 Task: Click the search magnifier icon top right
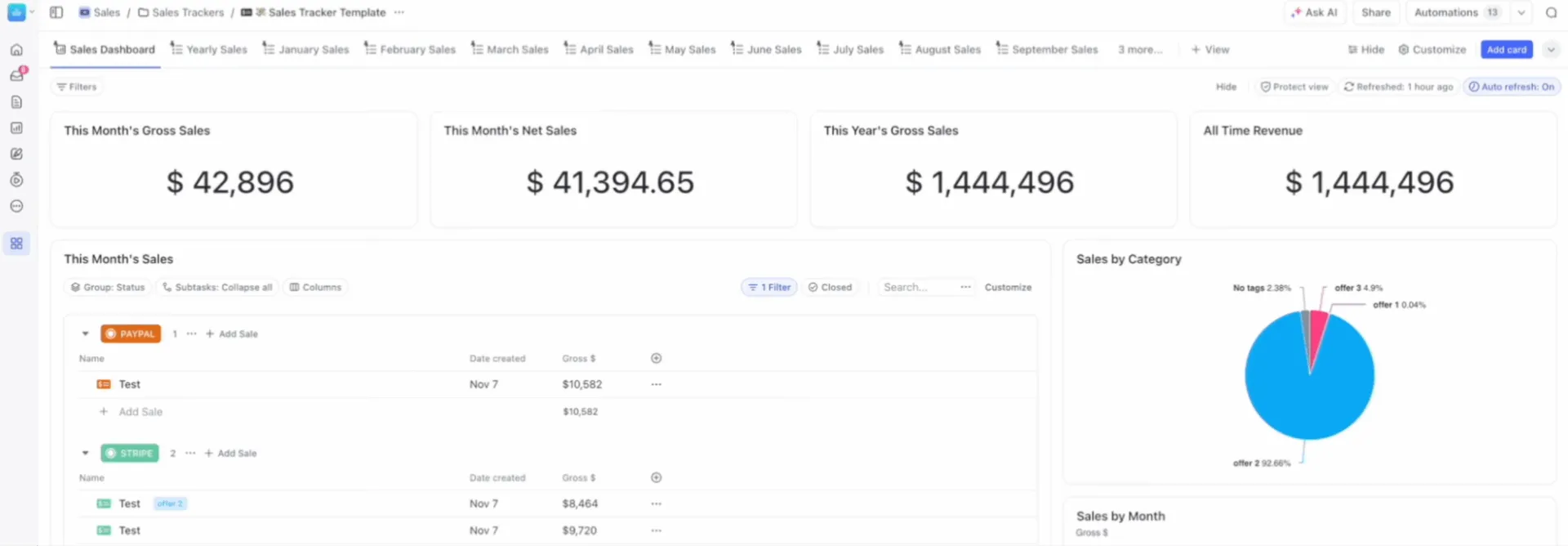click(1551, 12)
